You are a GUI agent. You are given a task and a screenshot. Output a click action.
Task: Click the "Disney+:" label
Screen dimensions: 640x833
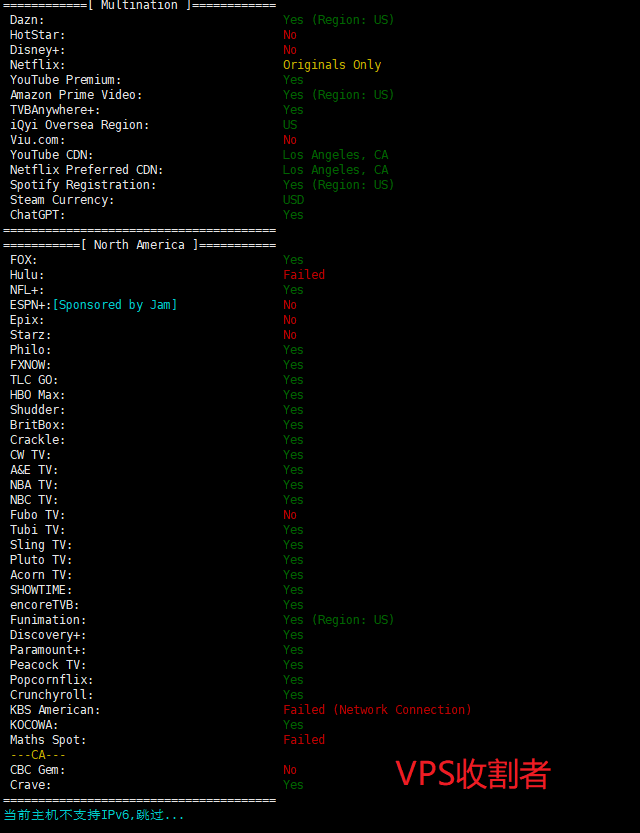(38, 50)
